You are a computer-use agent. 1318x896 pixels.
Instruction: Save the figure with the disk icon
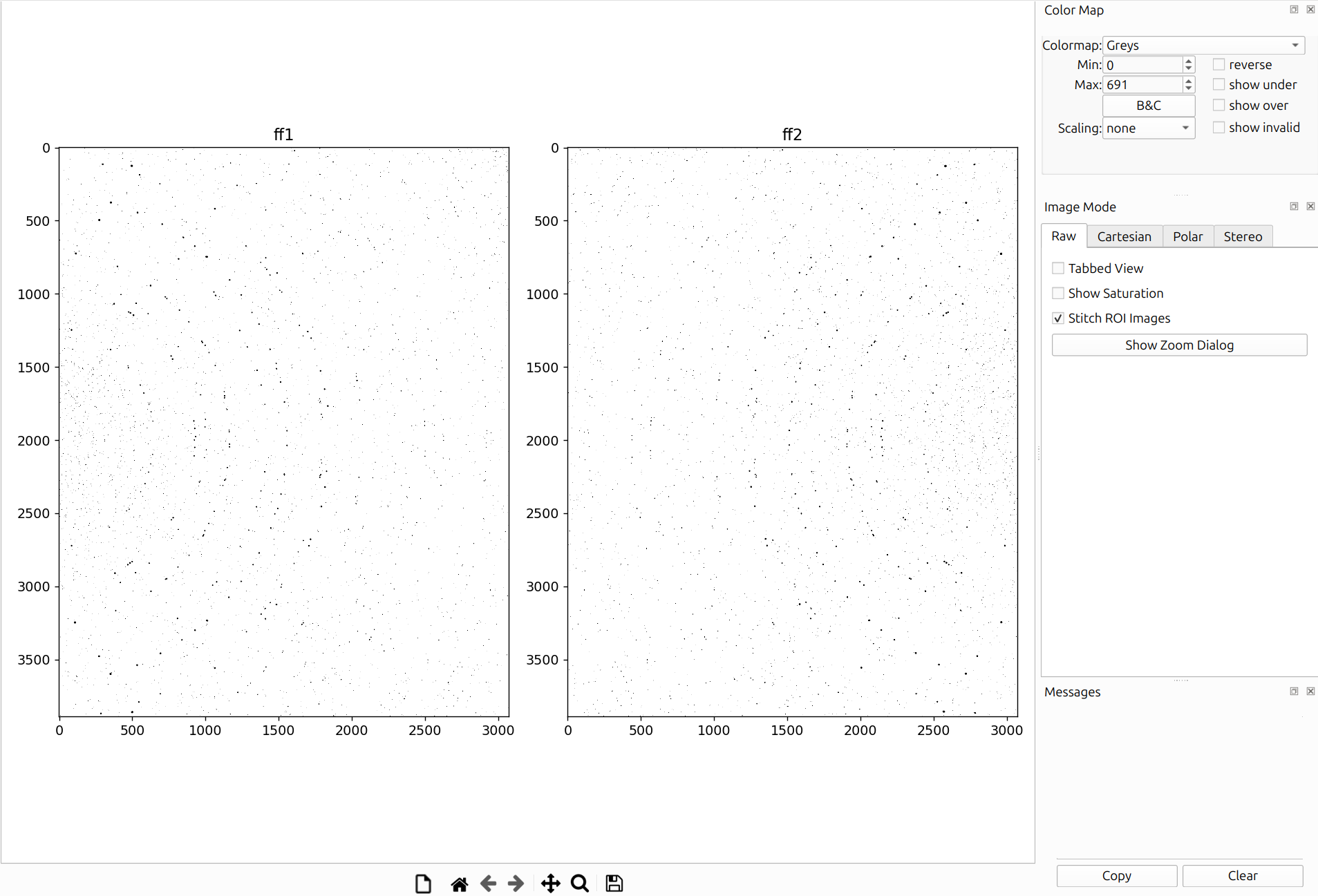[x=614, y=884]
